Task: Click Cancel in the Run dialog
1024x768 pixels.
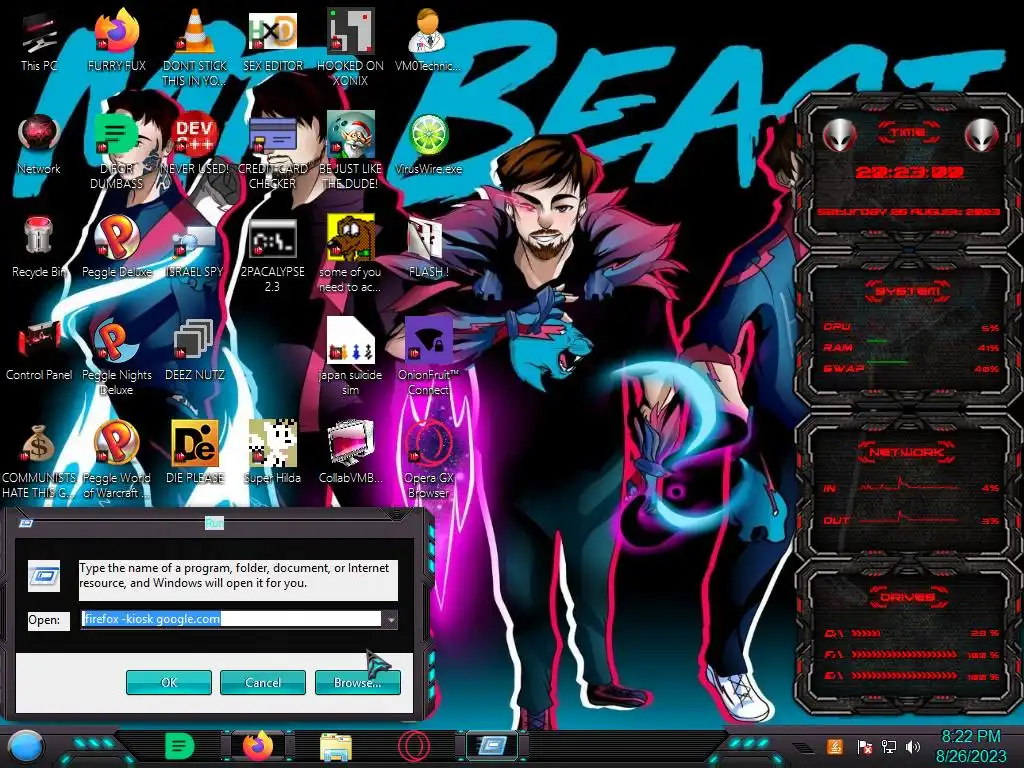Action: pyautogui.click(x=263, y=682)
